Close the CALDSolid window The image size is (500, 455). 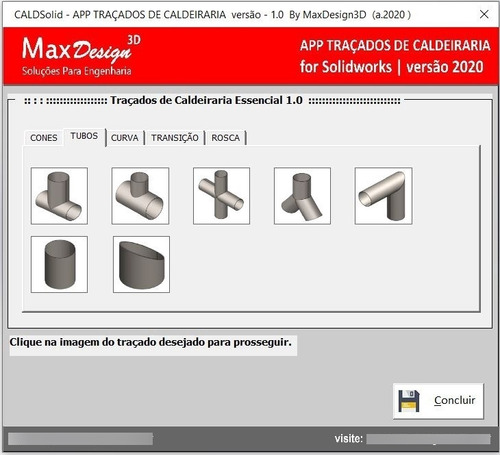[484, 14]
